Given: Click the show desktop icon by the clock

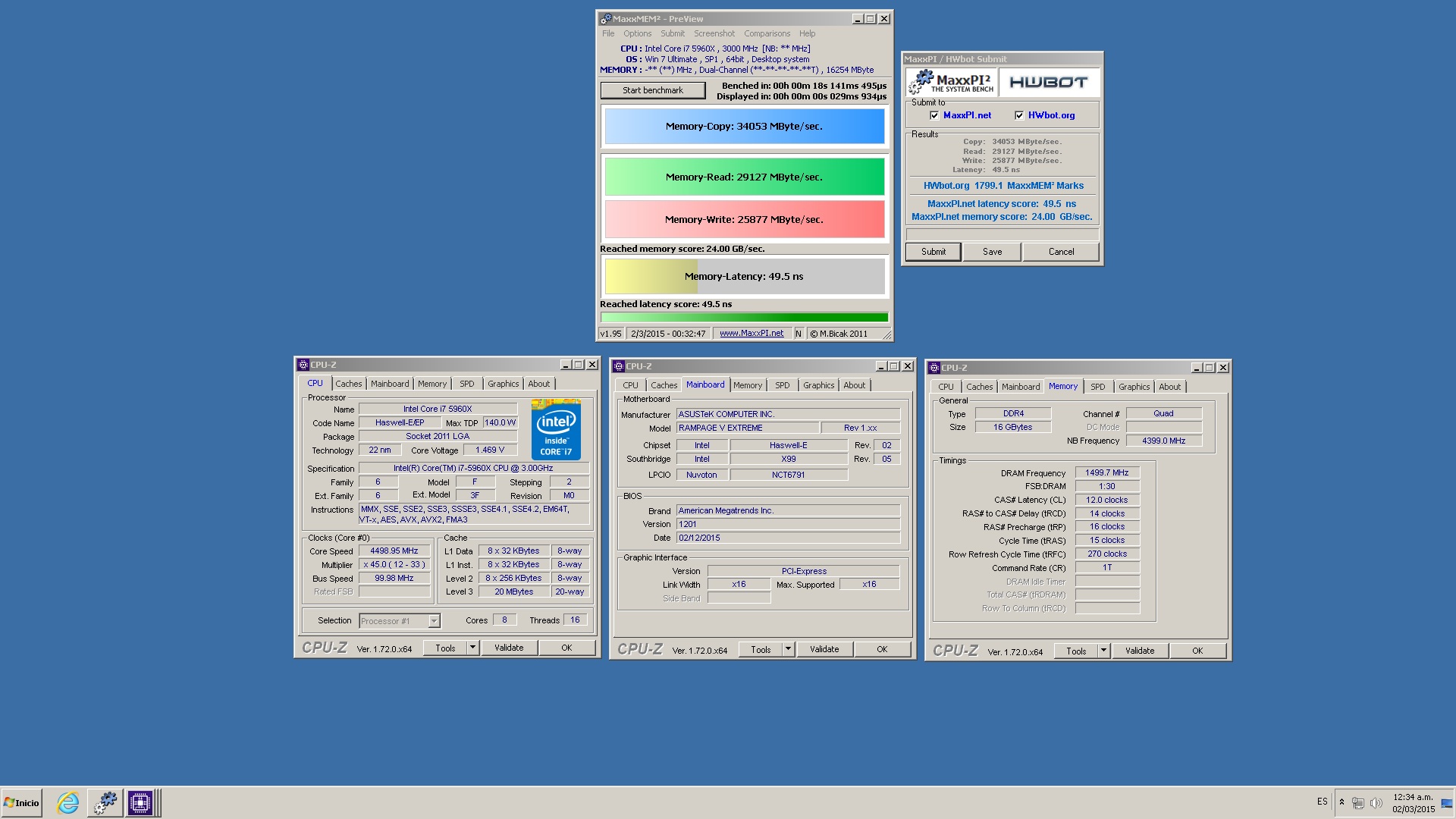Looking at the screenshot, I should (1447, 802).
